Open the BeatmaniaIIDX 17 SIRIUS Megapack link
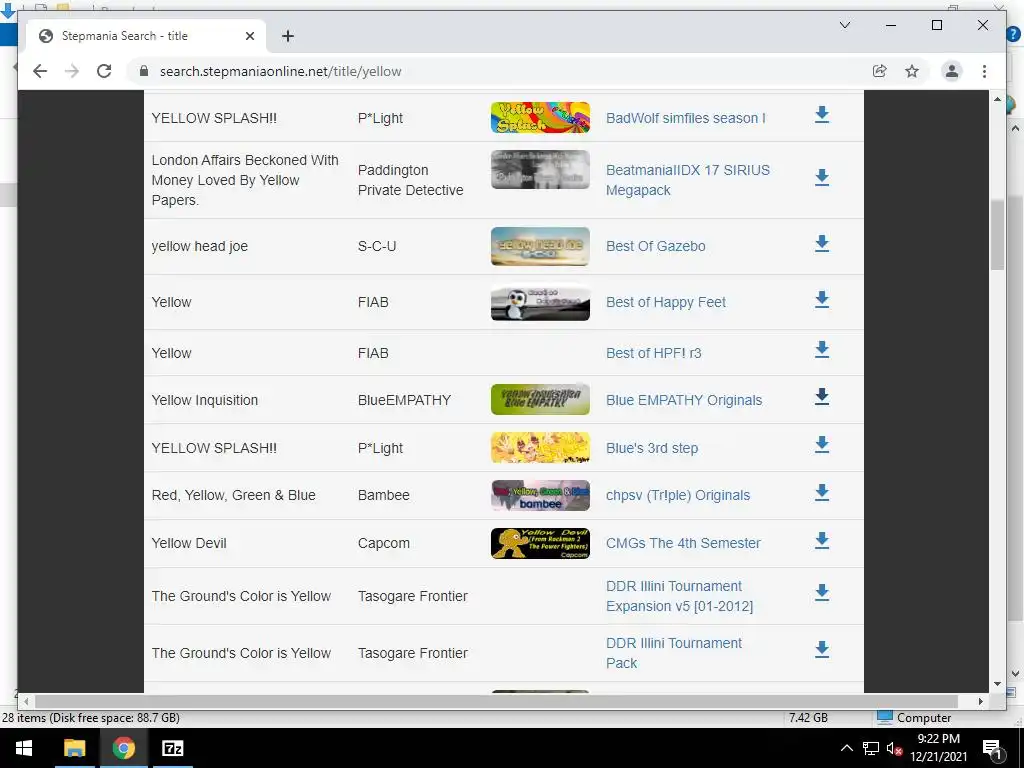This screenshot has height=768, width=1024. point(688,180)
